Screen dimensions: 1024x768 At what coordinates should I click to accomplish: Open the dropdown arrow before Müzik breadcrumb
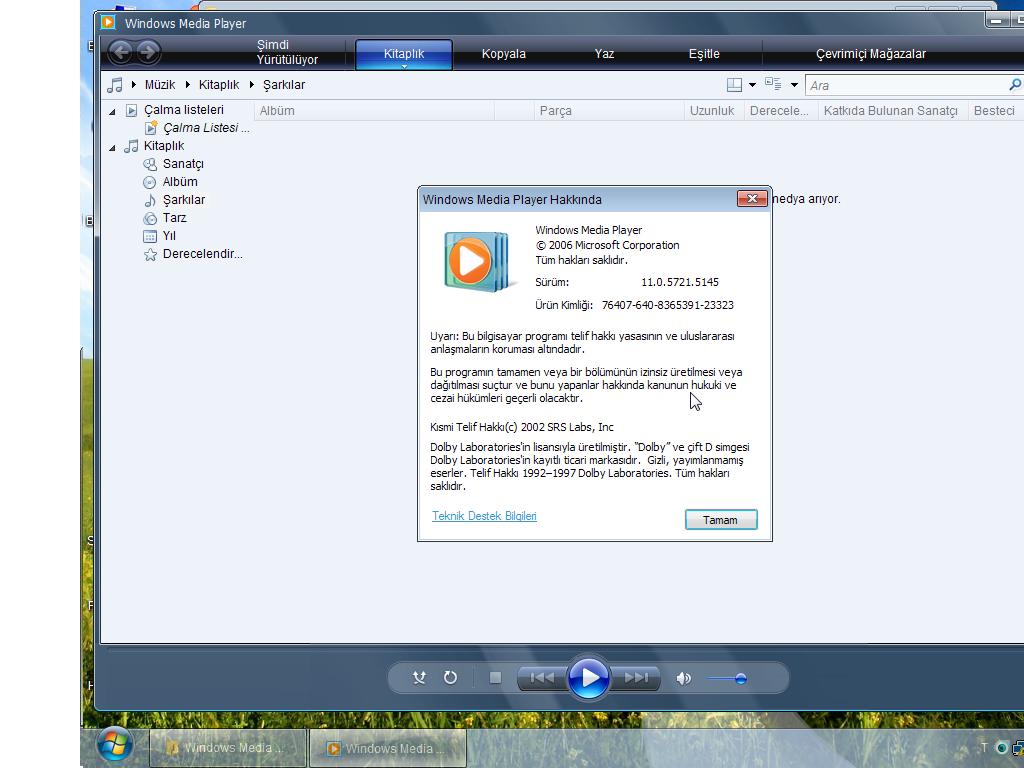tap(134, 84)
